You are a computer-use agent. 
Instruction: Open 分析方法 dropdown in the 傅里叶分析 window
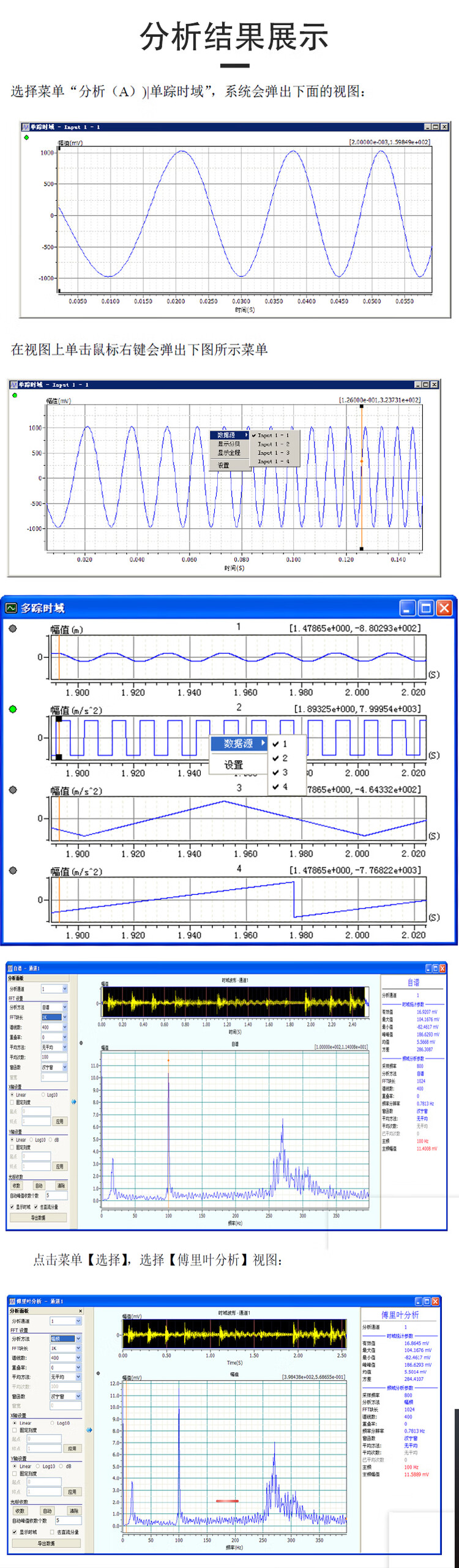tap(66, 1338)
